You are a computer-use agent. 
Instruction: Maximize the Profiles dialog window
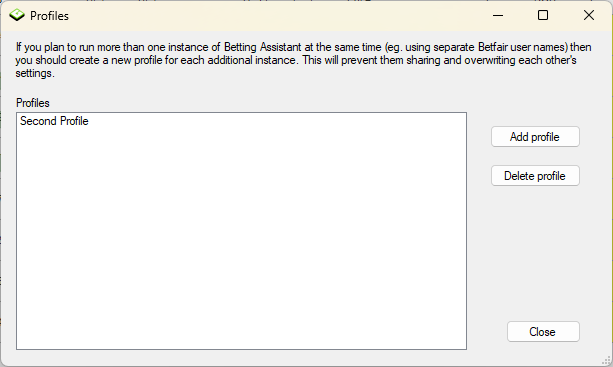[543, 15]
